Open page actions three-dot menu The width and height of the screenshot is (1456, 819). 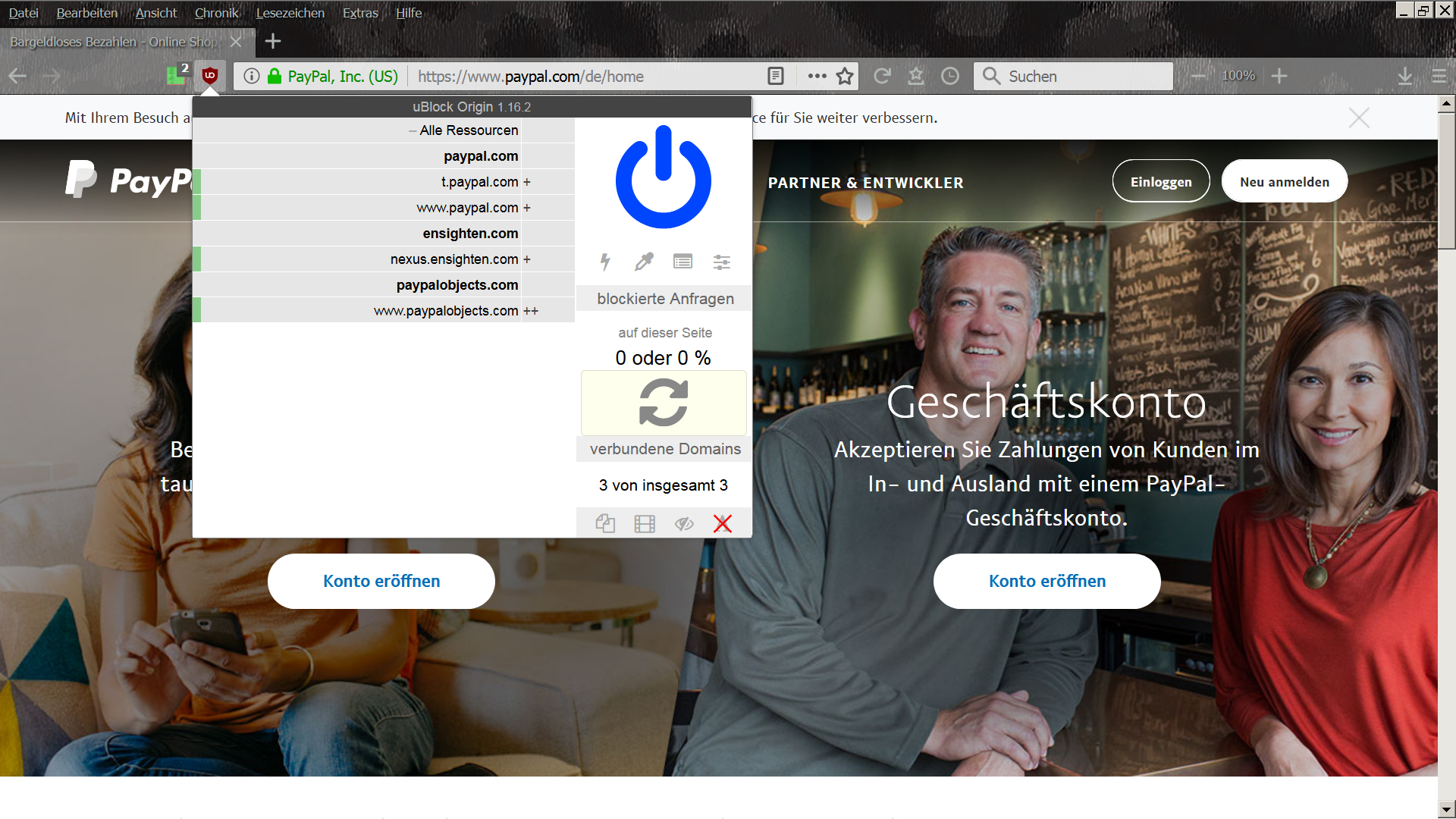click(x=817, y=76)
